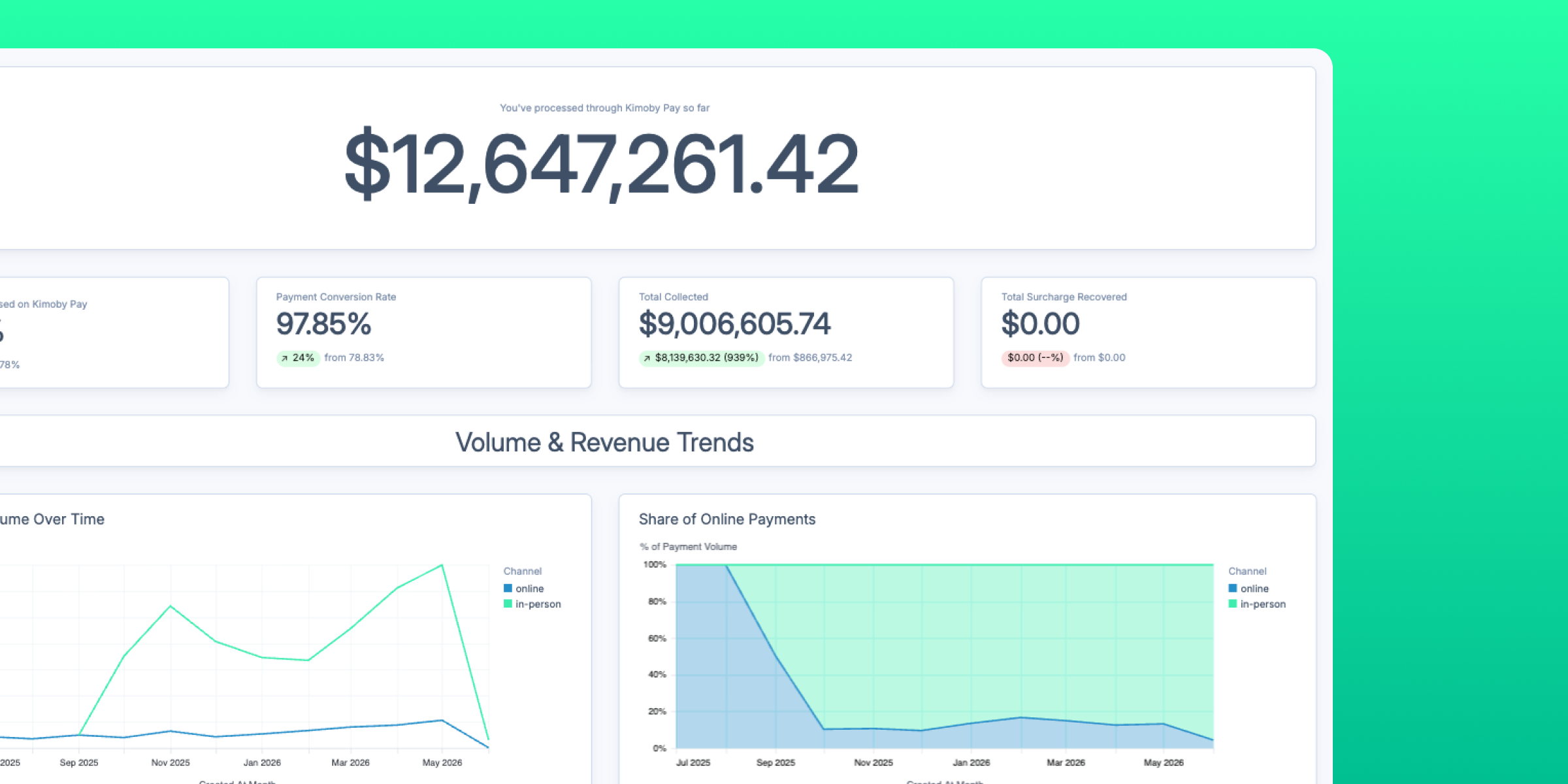Click the $8,139,630.32 (939%) green badge

point(701,358)
